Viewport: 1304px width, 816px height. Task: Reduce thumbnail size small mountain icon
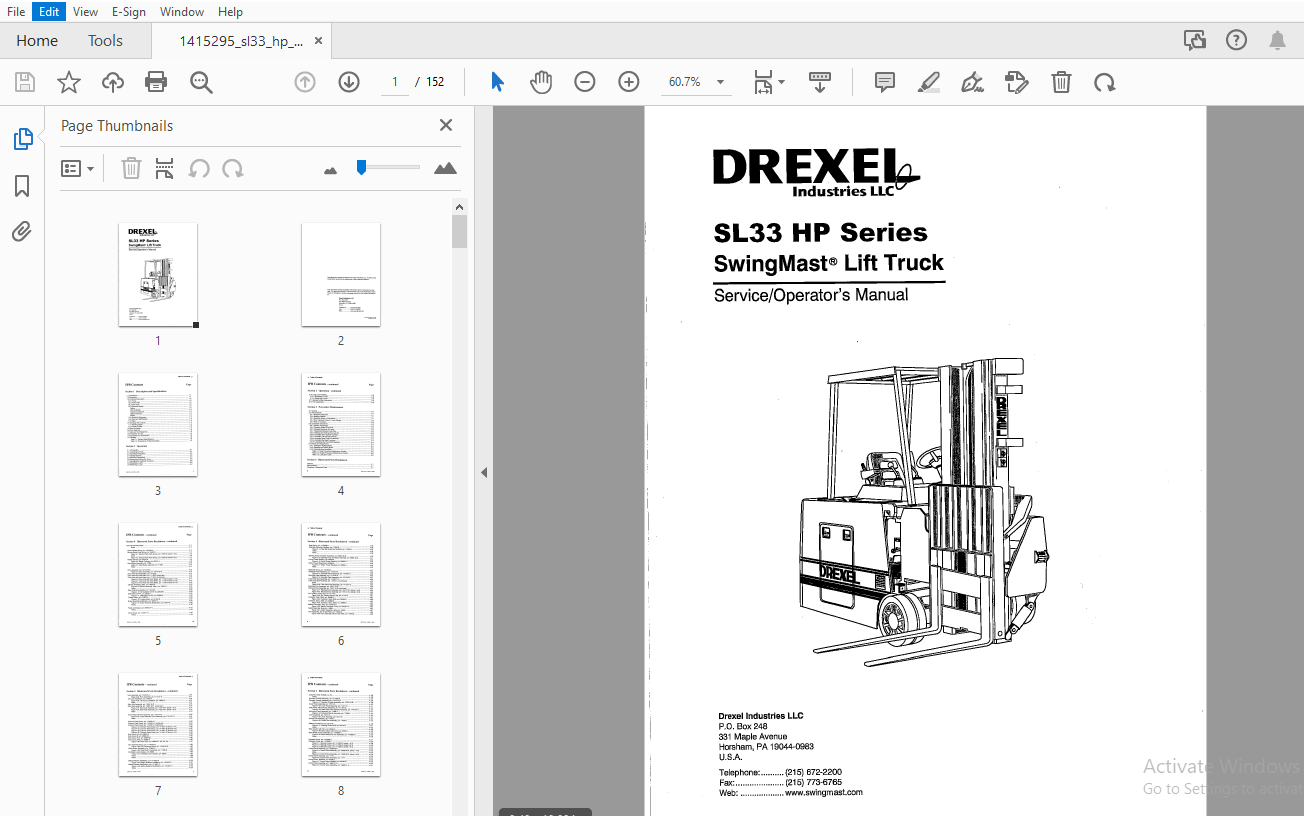[x=331, y=170]
